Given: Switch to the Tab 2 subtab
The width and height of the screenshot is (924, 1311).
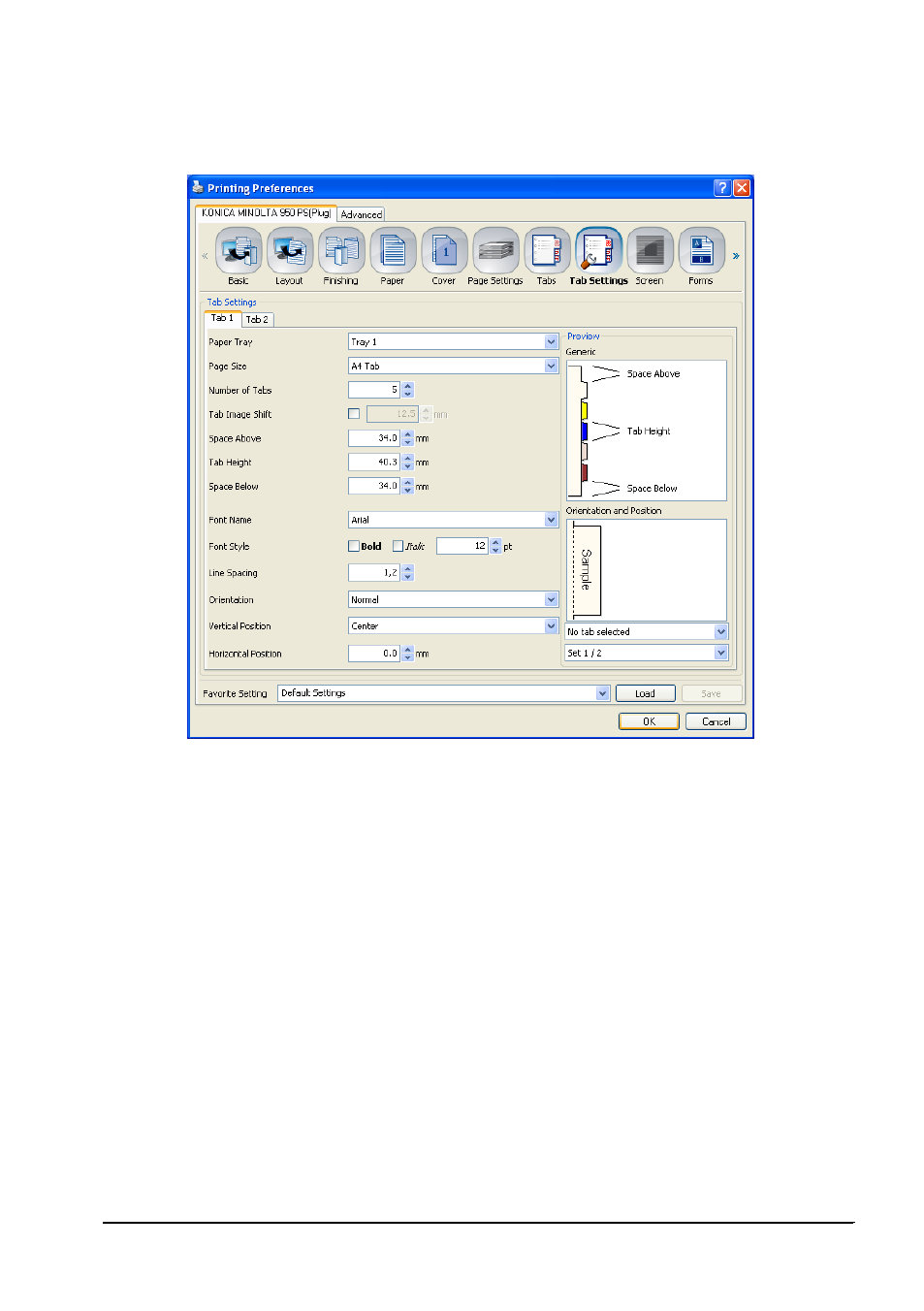Looking at the screenshot, I should coord(258,319).
